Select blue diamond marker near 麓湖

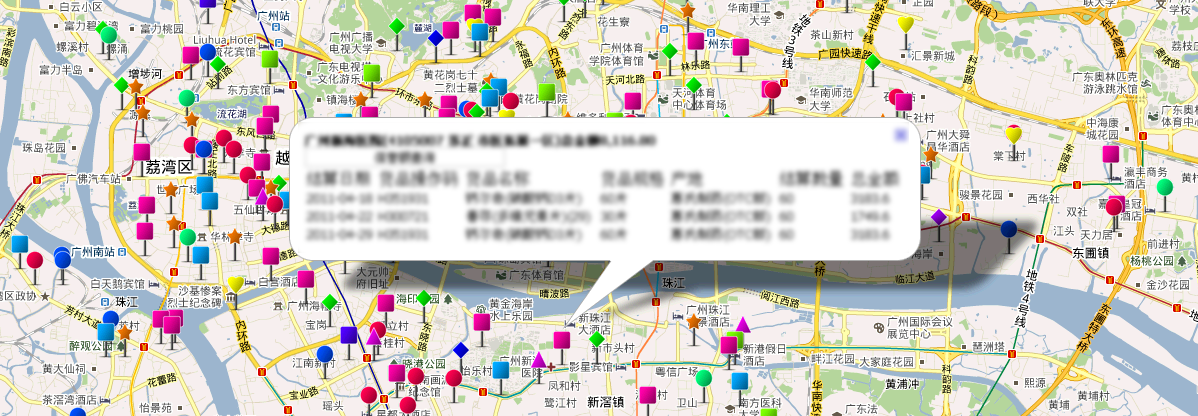pos(436,38)
